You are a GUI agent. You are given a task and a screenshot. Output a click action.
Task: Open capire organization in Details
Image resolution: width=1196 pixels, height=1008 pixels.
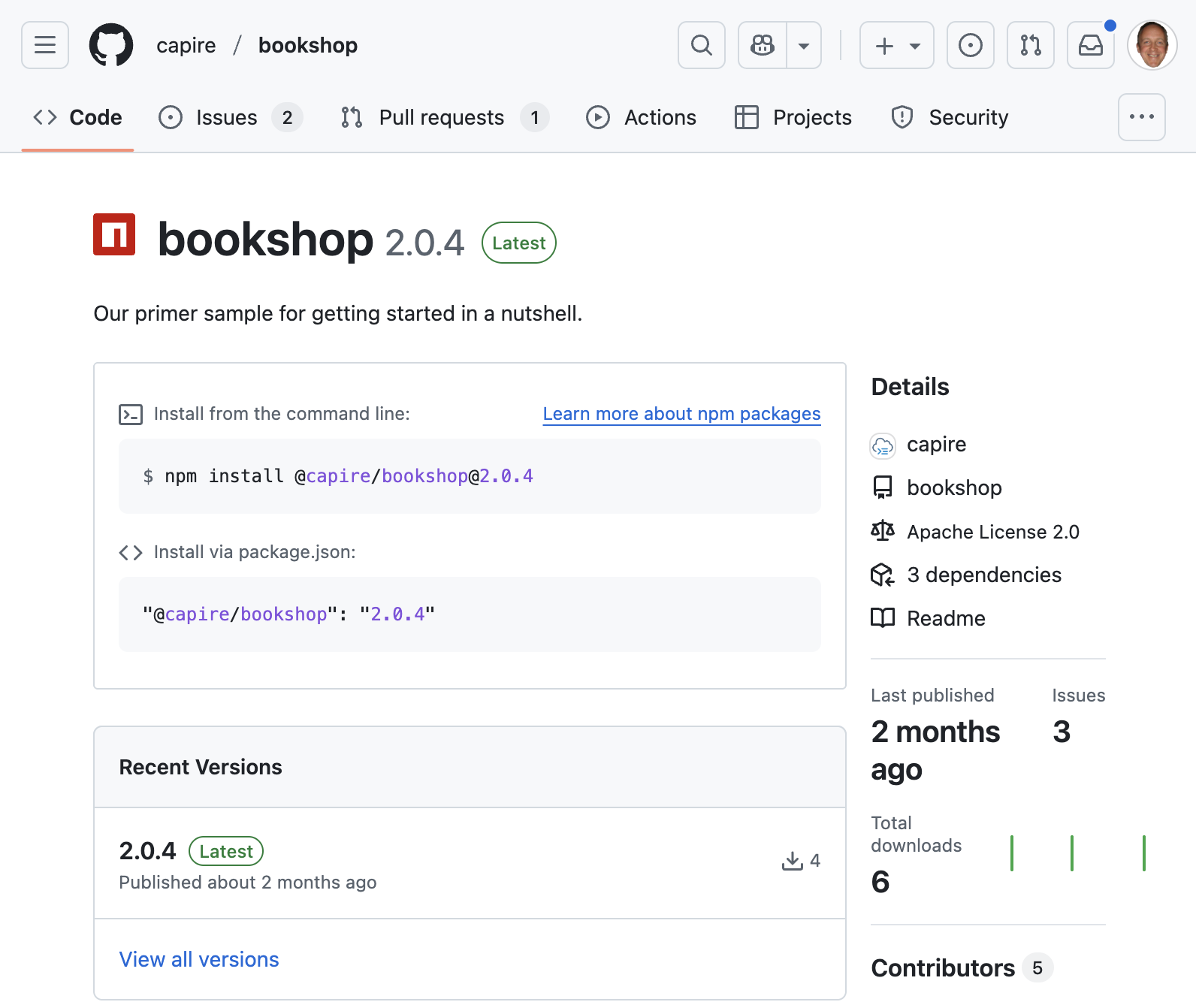(936, 445)
